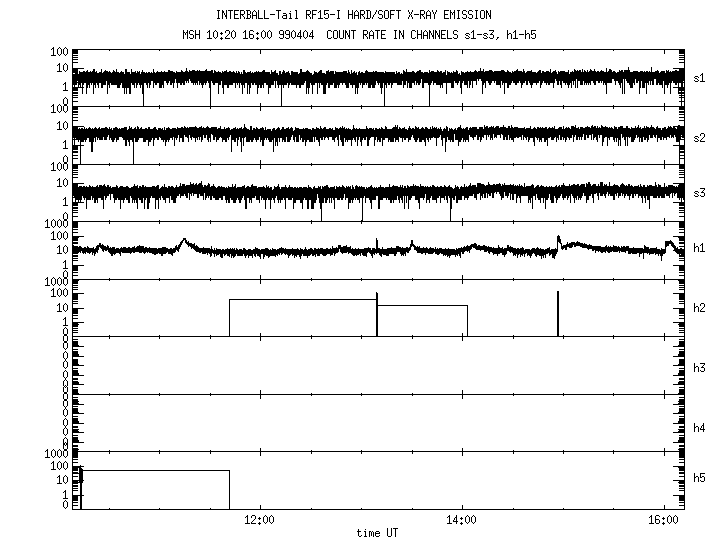Screen dimensions: 720x550
Task: Click the h3 channel label
Action: [699, 367]
